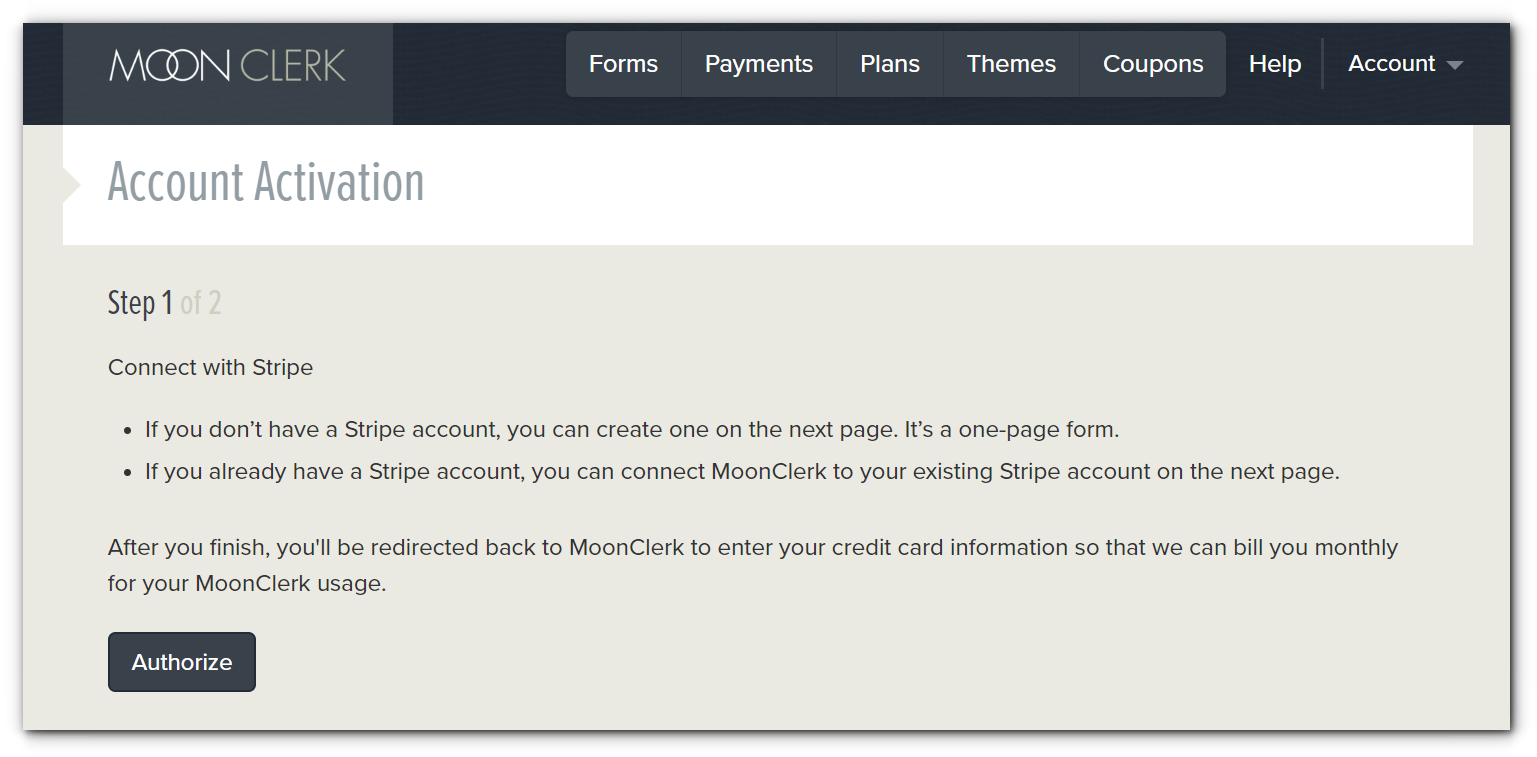
Task: Click the paragraph about credit card redirect
Action: (752, 565)
